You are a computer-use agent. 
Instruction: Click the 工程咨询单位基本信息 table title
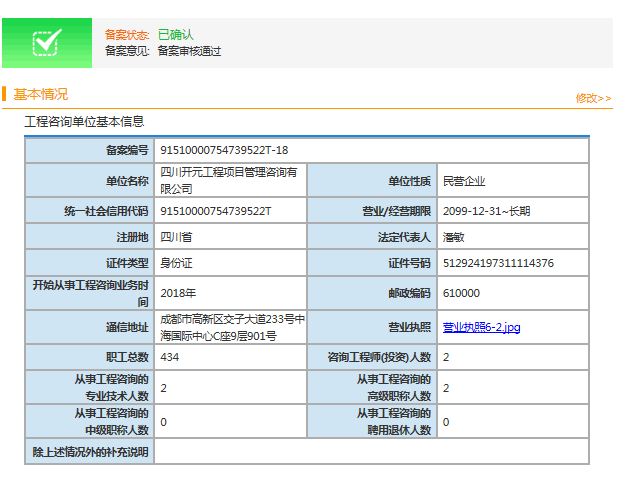pyautogui.click(x=84, y=121)
